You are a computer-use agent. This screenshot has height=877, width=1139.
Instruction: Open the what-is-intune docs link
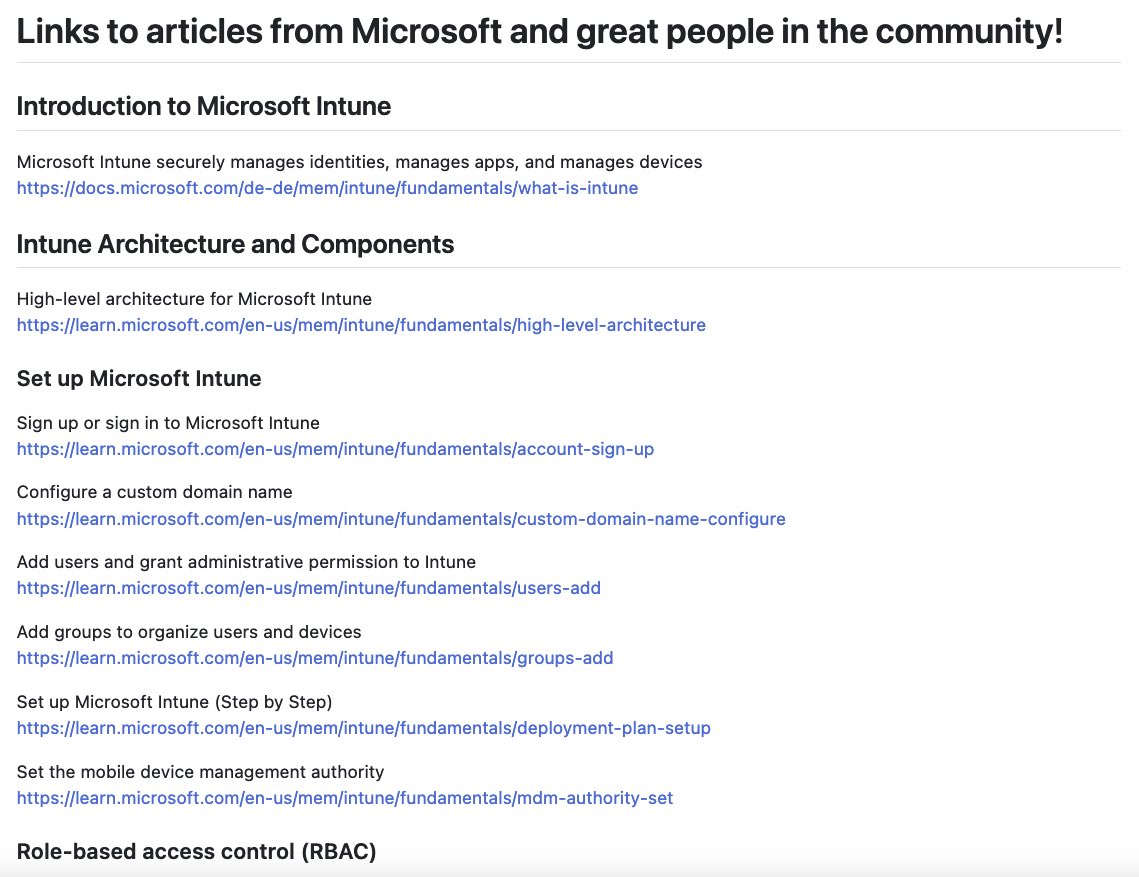point(327,188)
